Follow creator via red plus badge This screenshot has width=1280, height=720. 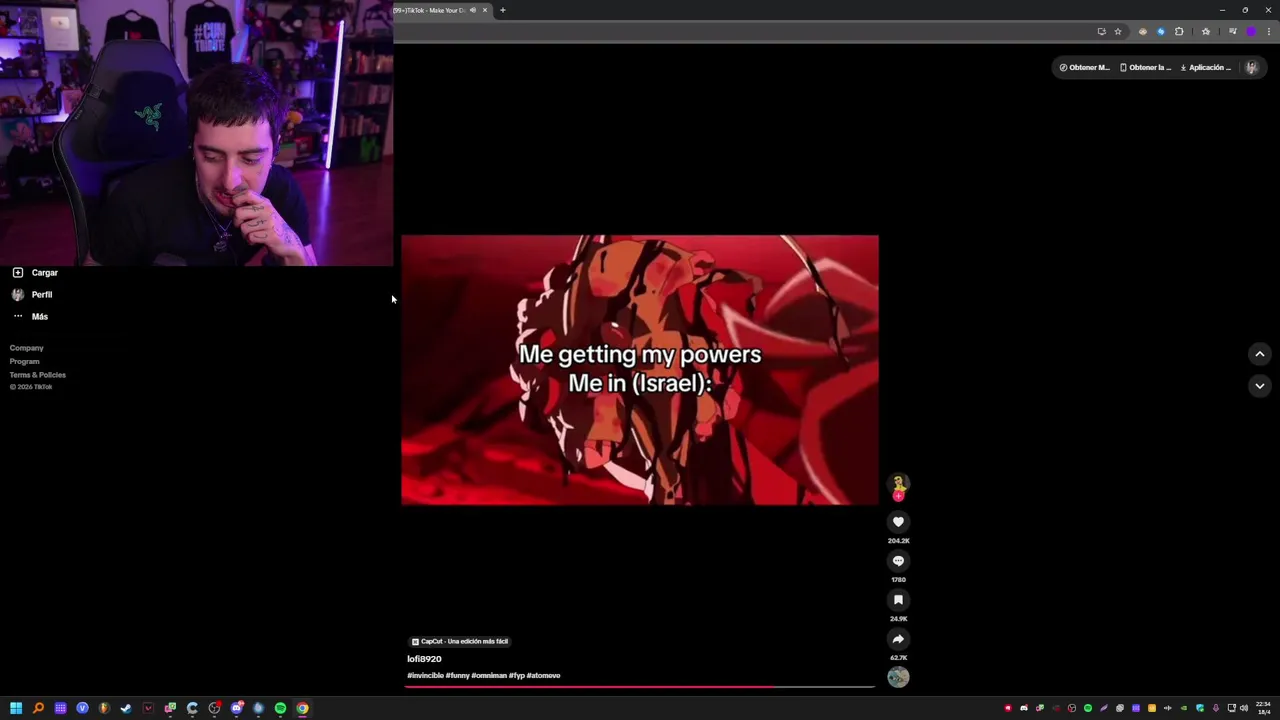click(x=898, y=496)
